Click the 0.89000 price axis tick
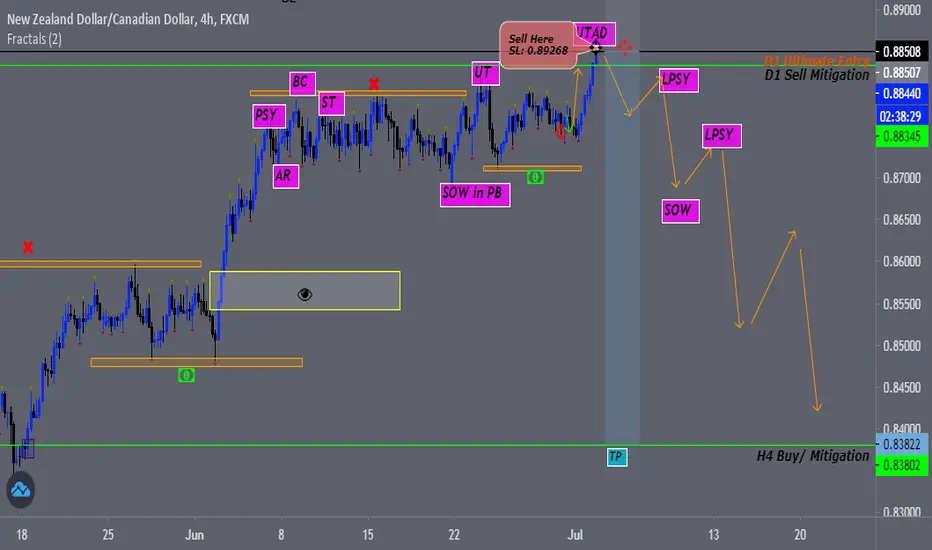Viewport: 932px width, 550px height. coord(902,10)
